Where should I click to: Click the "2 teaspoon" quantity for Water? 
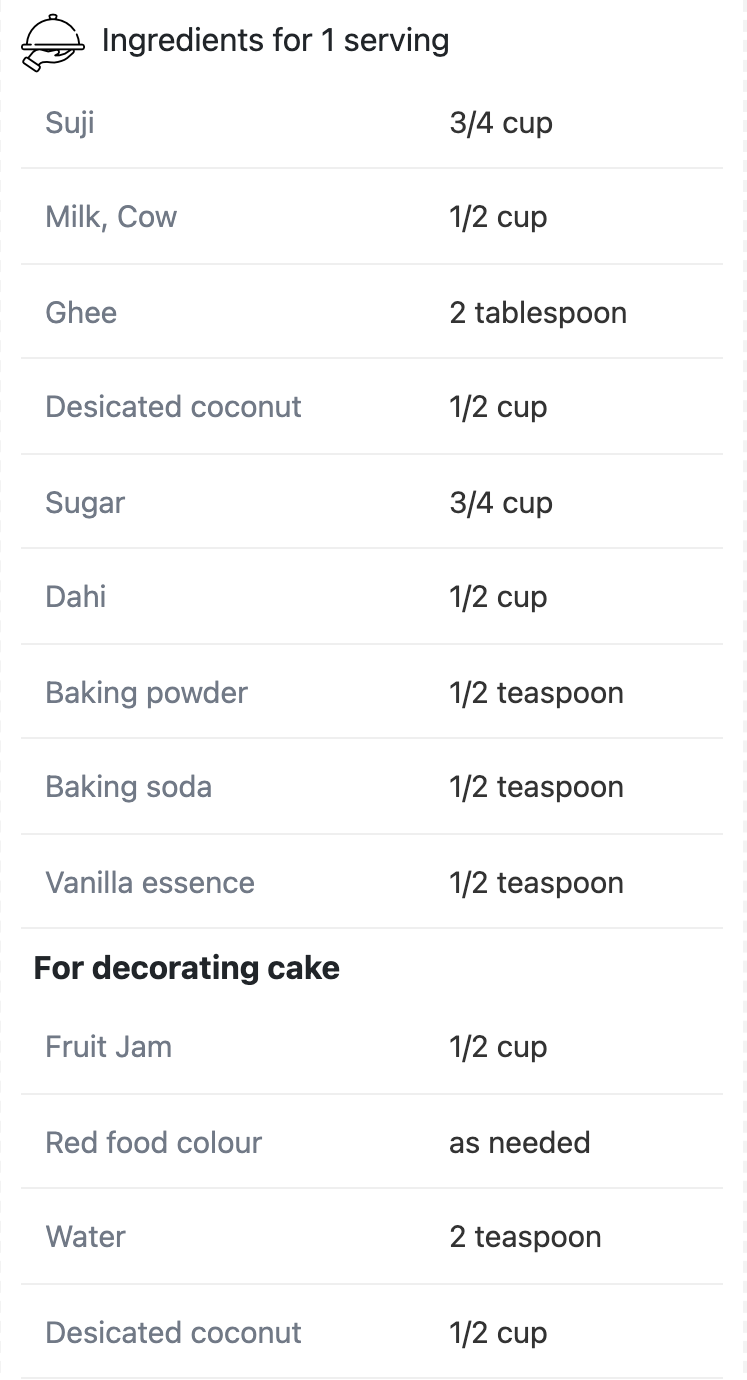coord(525,1237)
